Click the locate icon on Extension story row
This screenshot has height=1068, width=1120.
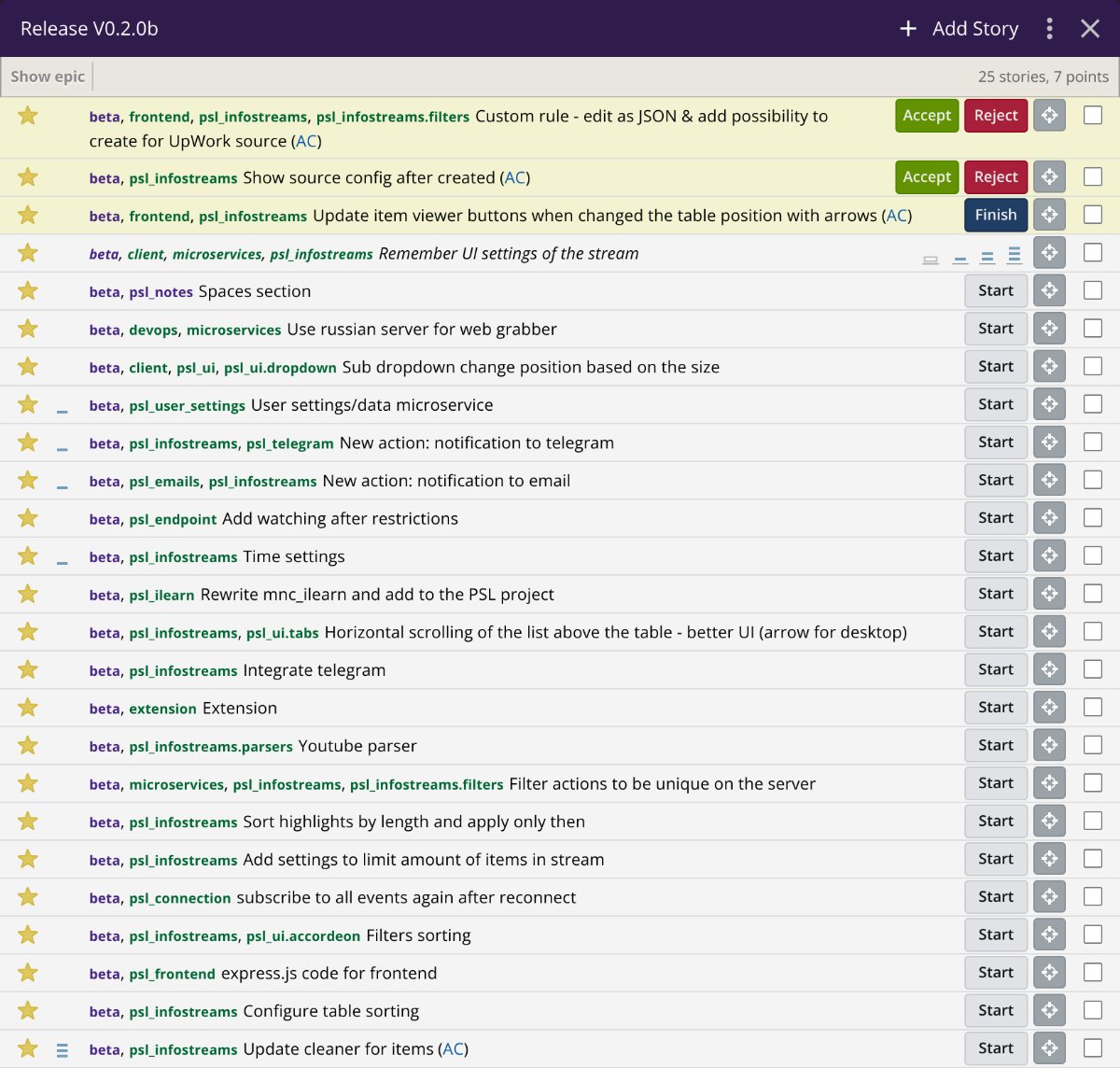pos(1049,708)
